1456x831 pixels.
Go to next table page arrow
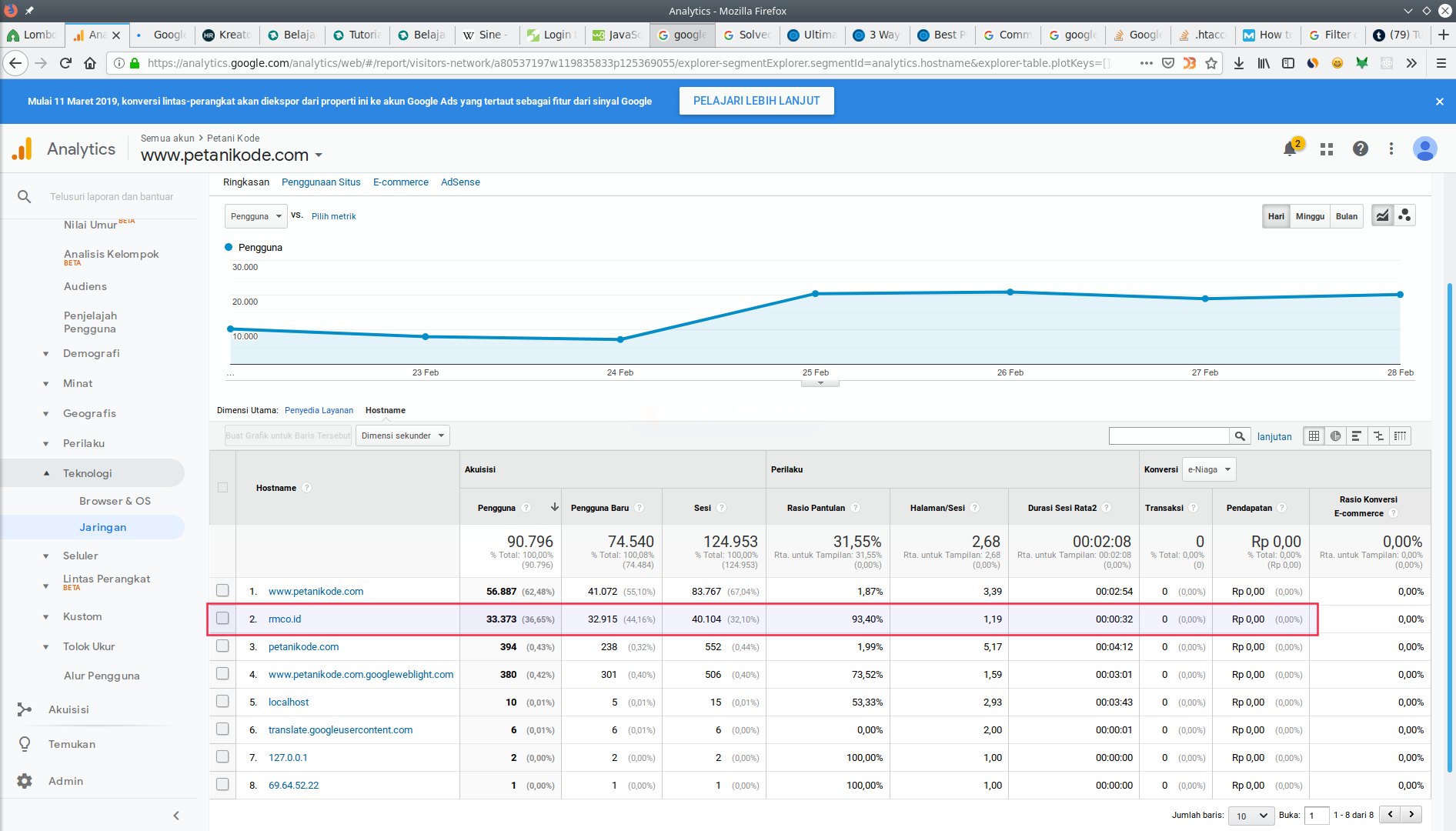coord(1411,814)
